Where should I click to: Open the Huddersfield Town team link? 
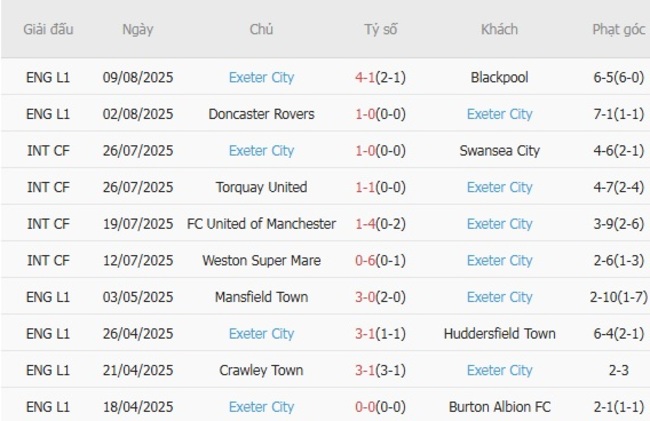(499, 333)
